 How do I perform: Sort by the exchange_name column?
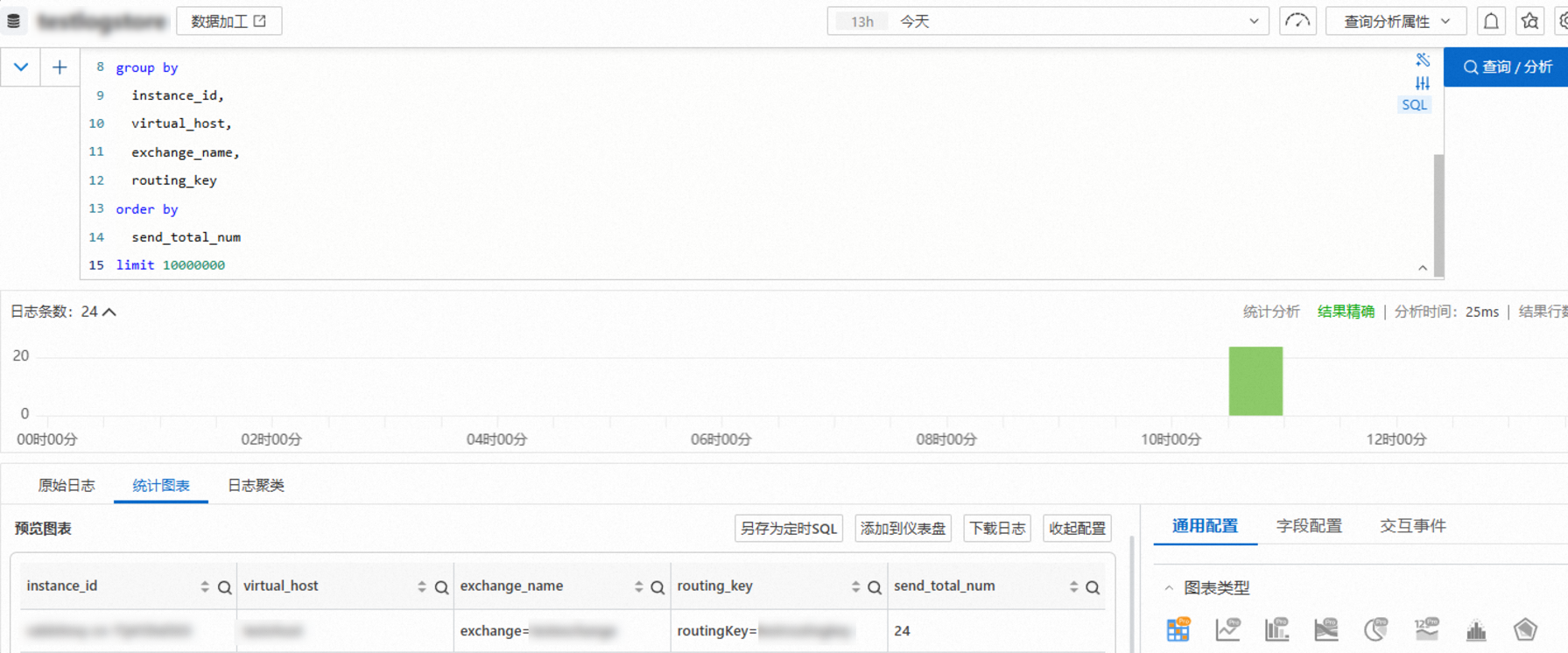pyautogui.click(x=639, y=586)
